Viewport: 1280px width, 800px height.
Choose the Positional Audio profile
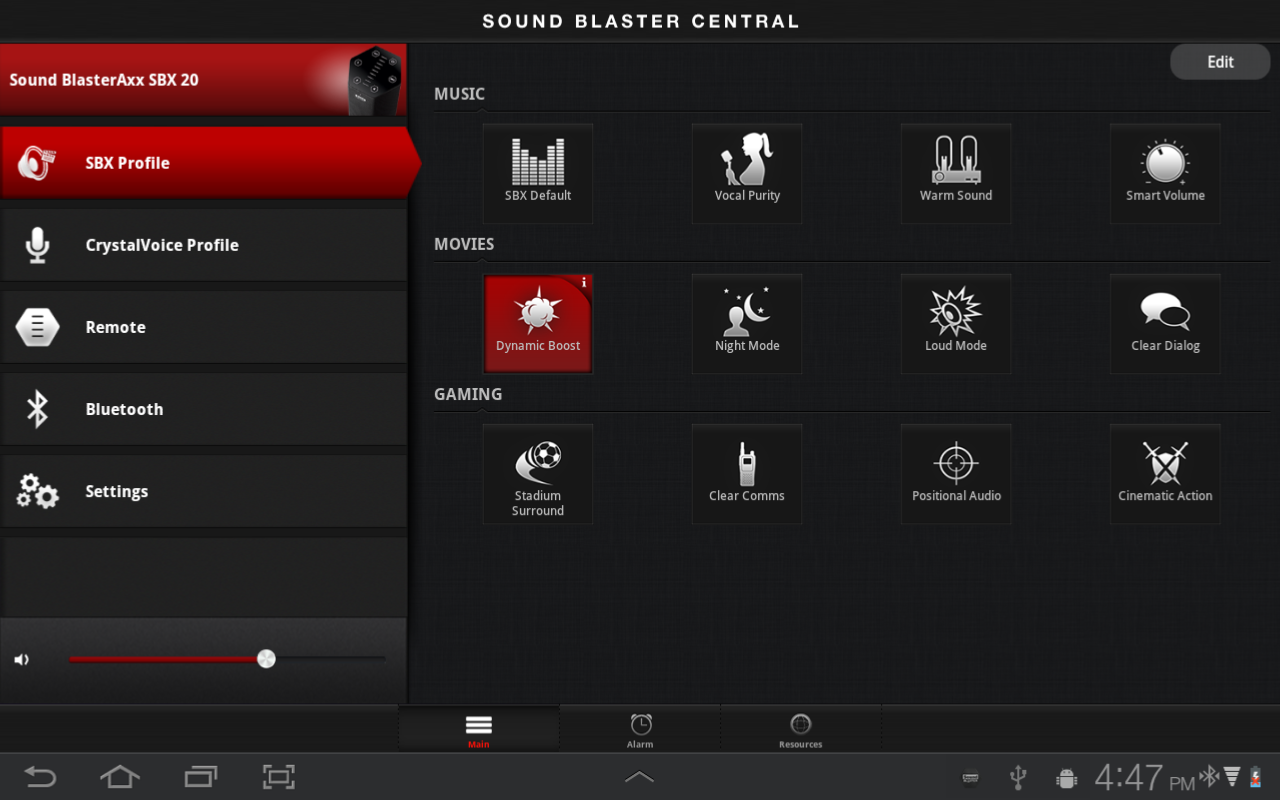coord(956,473)
